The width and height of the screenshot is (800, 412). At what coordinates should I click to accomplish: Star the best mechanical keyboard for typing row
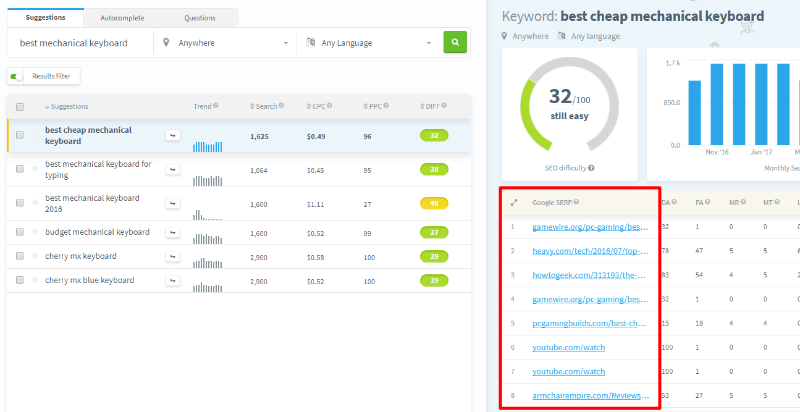click(35, 169)
